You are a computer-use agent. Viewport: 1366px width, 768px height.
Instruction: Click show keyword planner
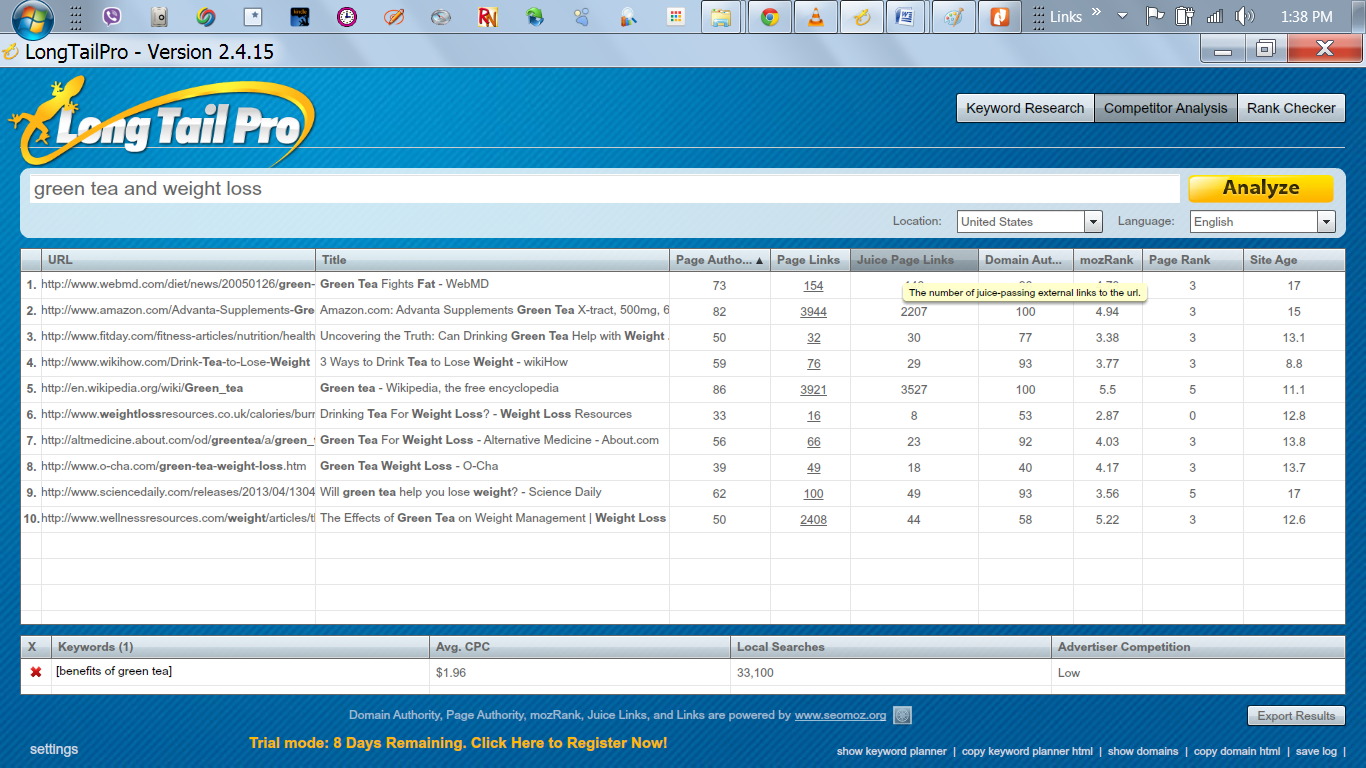(892, 751)
